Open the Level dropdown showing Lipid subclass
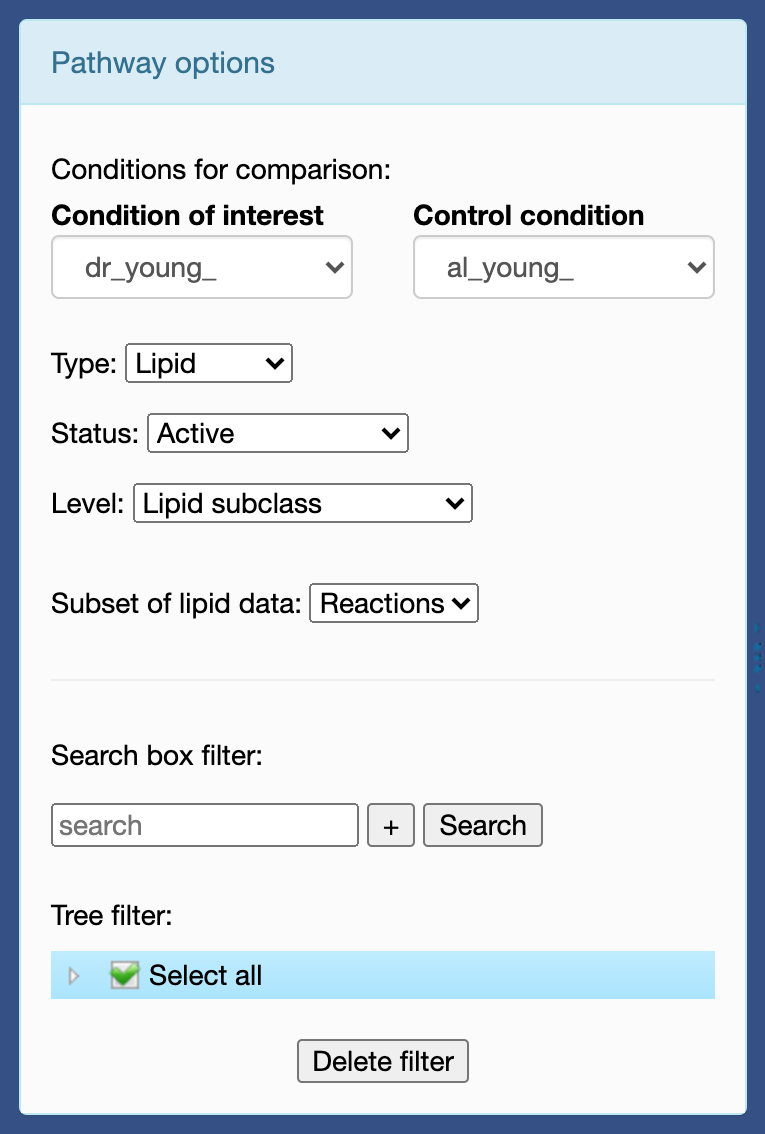This screenshot has height=1134, width=765. (302, 504)
